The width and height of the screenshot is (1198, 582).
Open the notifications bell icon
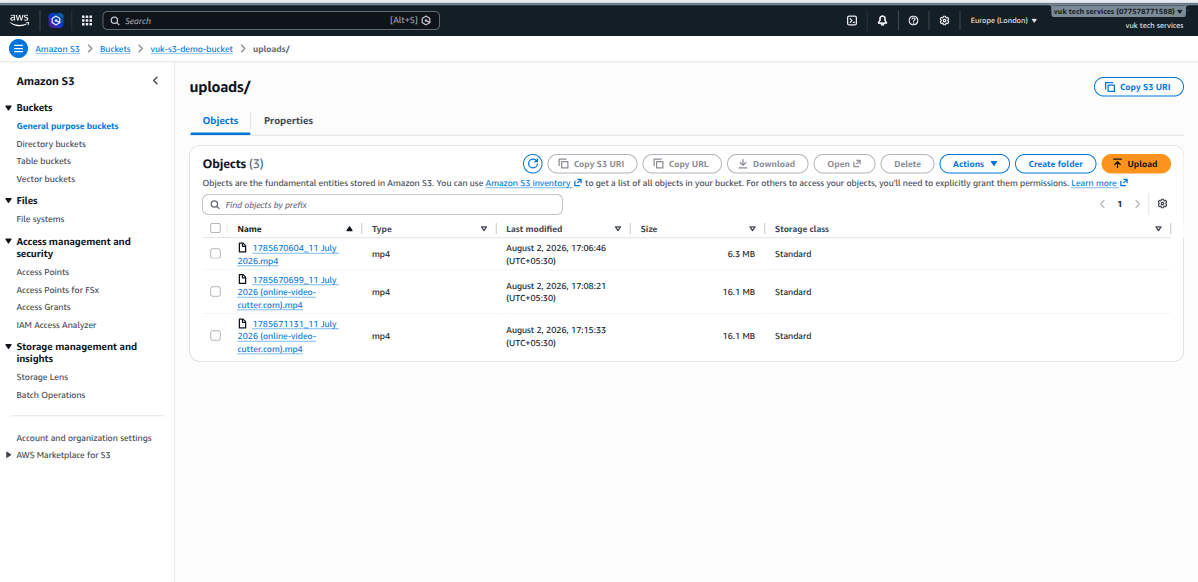(x=882, y=21)
